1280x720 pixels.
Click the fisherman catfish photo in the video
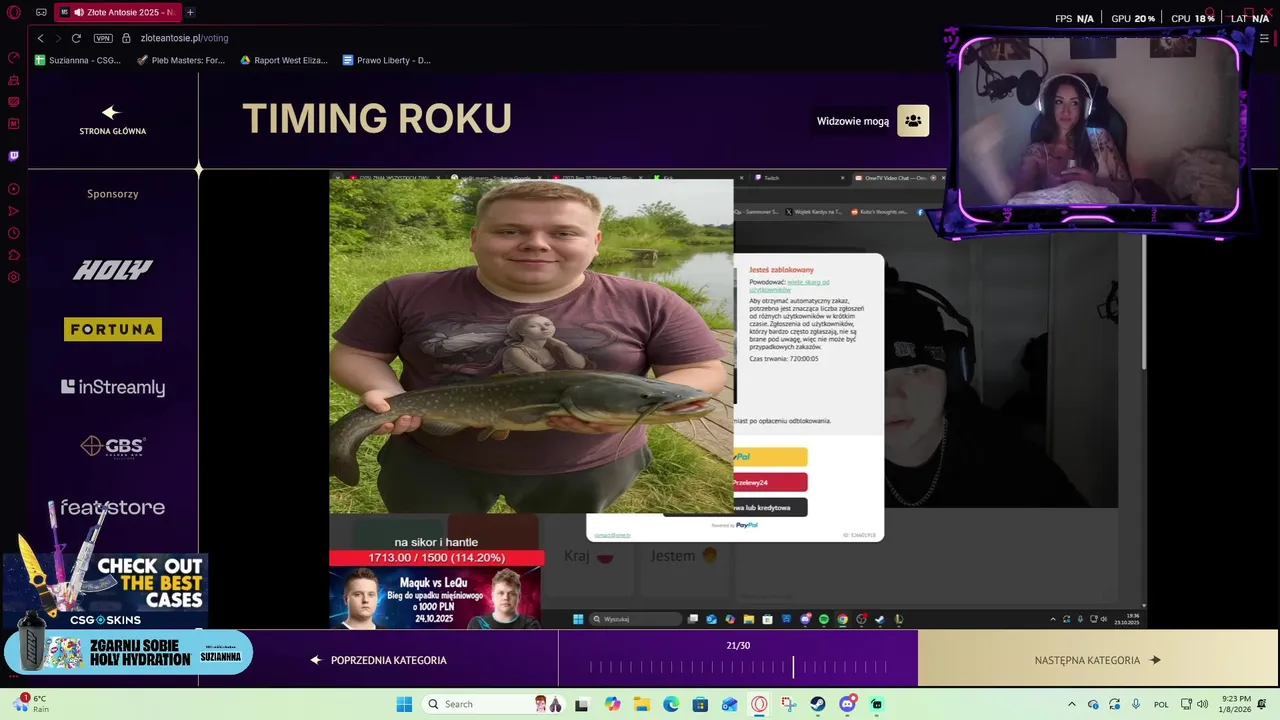click(x=531, y=346)
